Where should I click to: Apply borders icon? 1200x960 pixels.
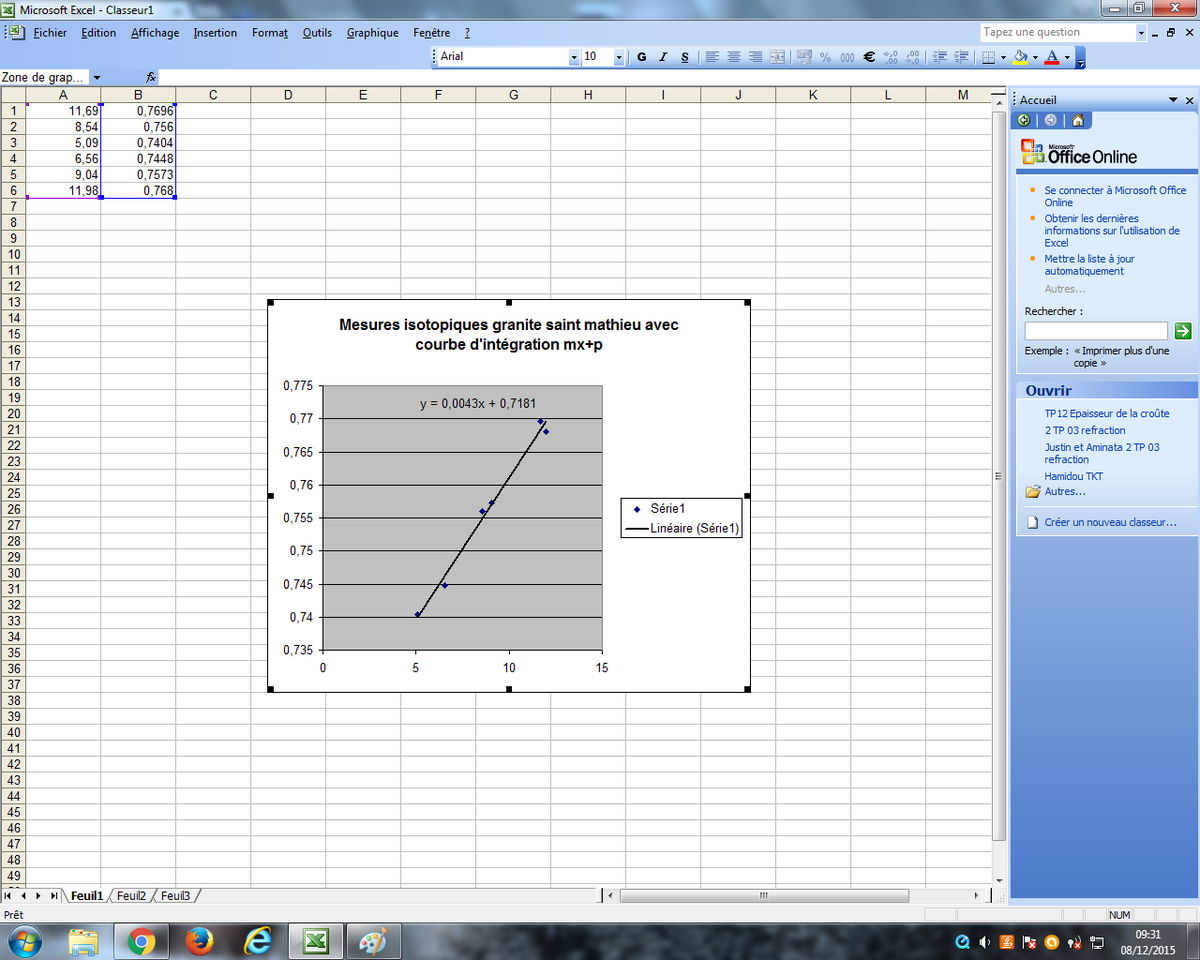pos(987,57)
